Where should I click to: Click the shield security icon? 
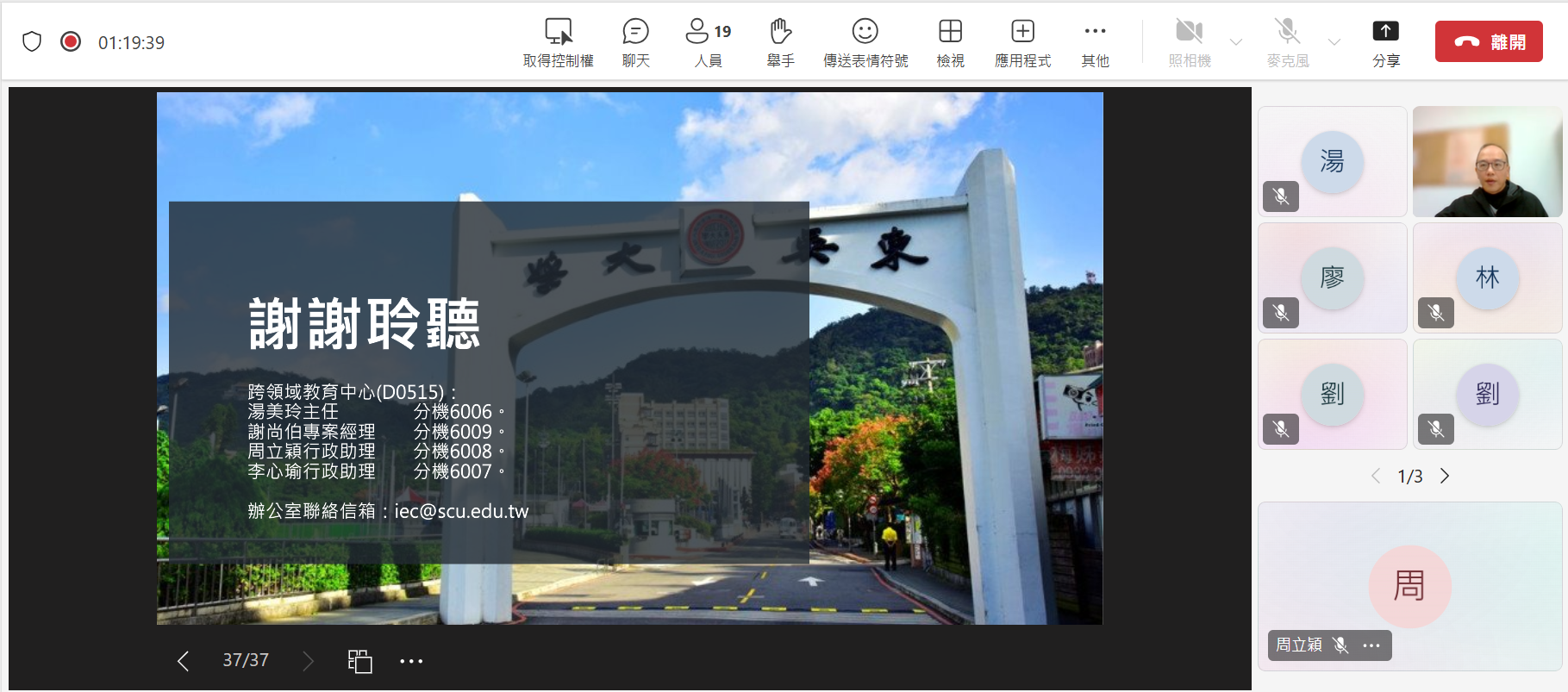click(x=32, y=41)
